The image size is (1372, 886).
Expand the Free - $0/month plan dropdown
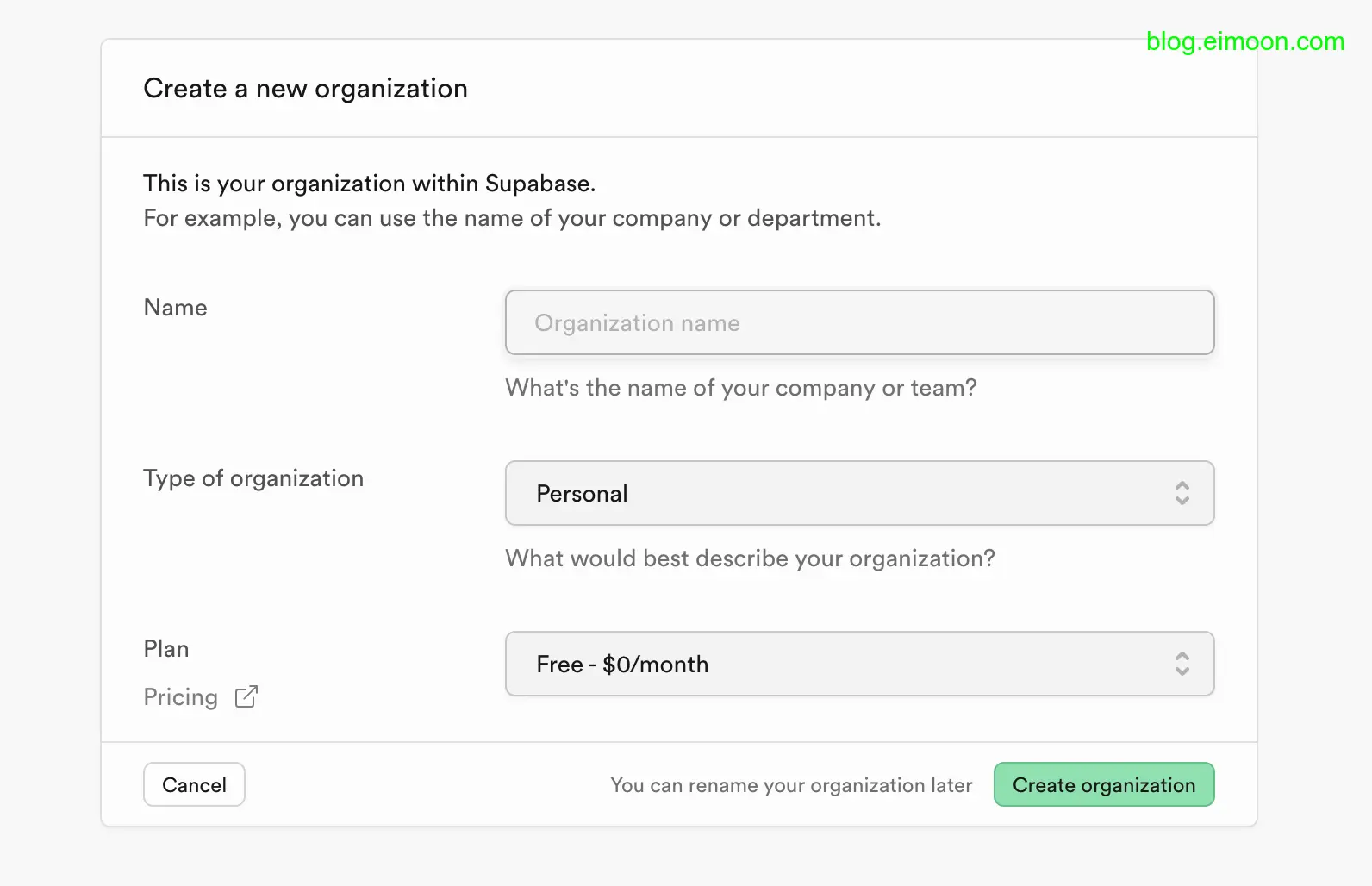[x=858, y=664]
